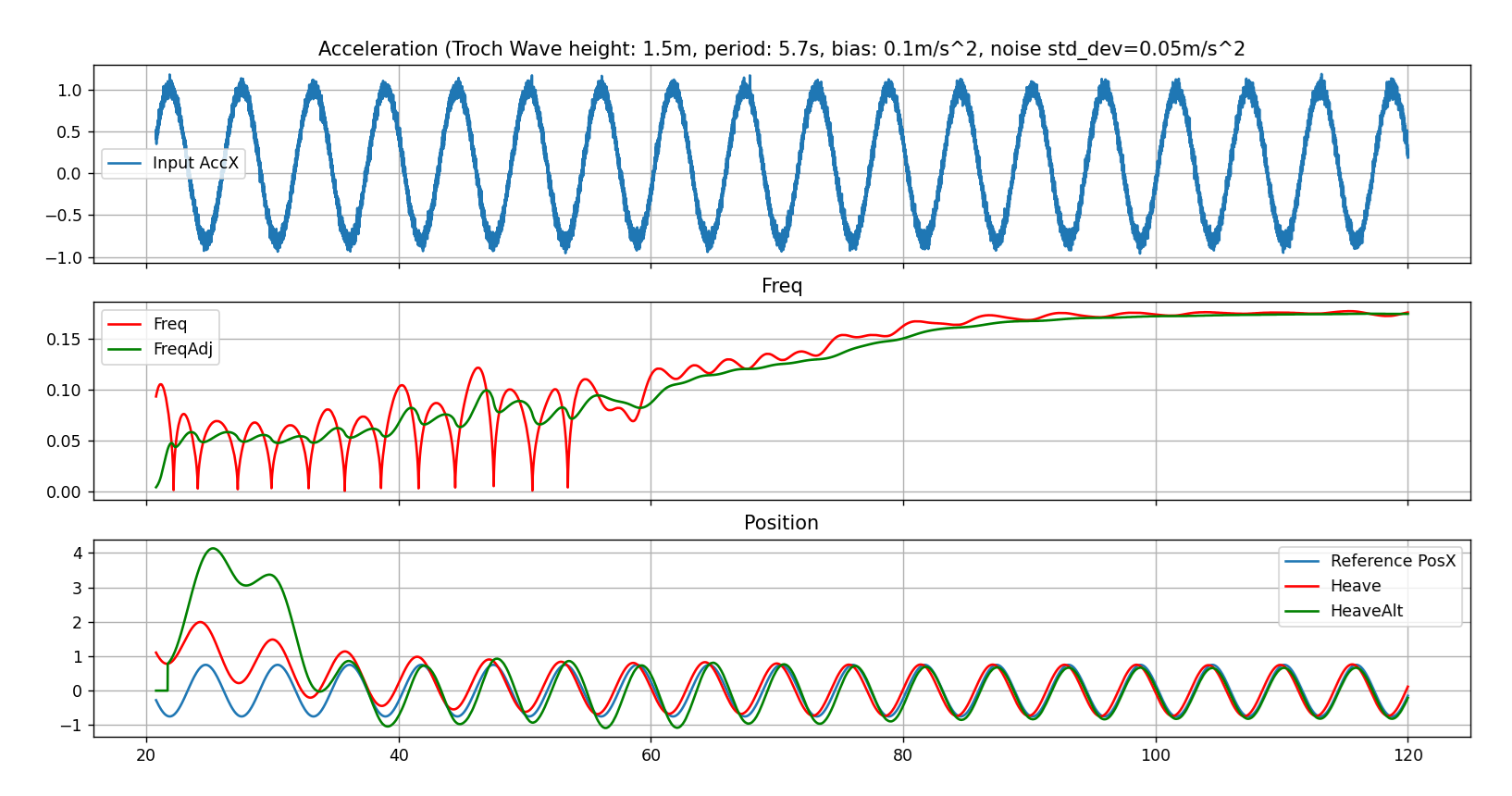Click the blue line sample in AccX legend
Viewport: 1512px width, 796px height.
pyautogui.click(x=125, y=164)
